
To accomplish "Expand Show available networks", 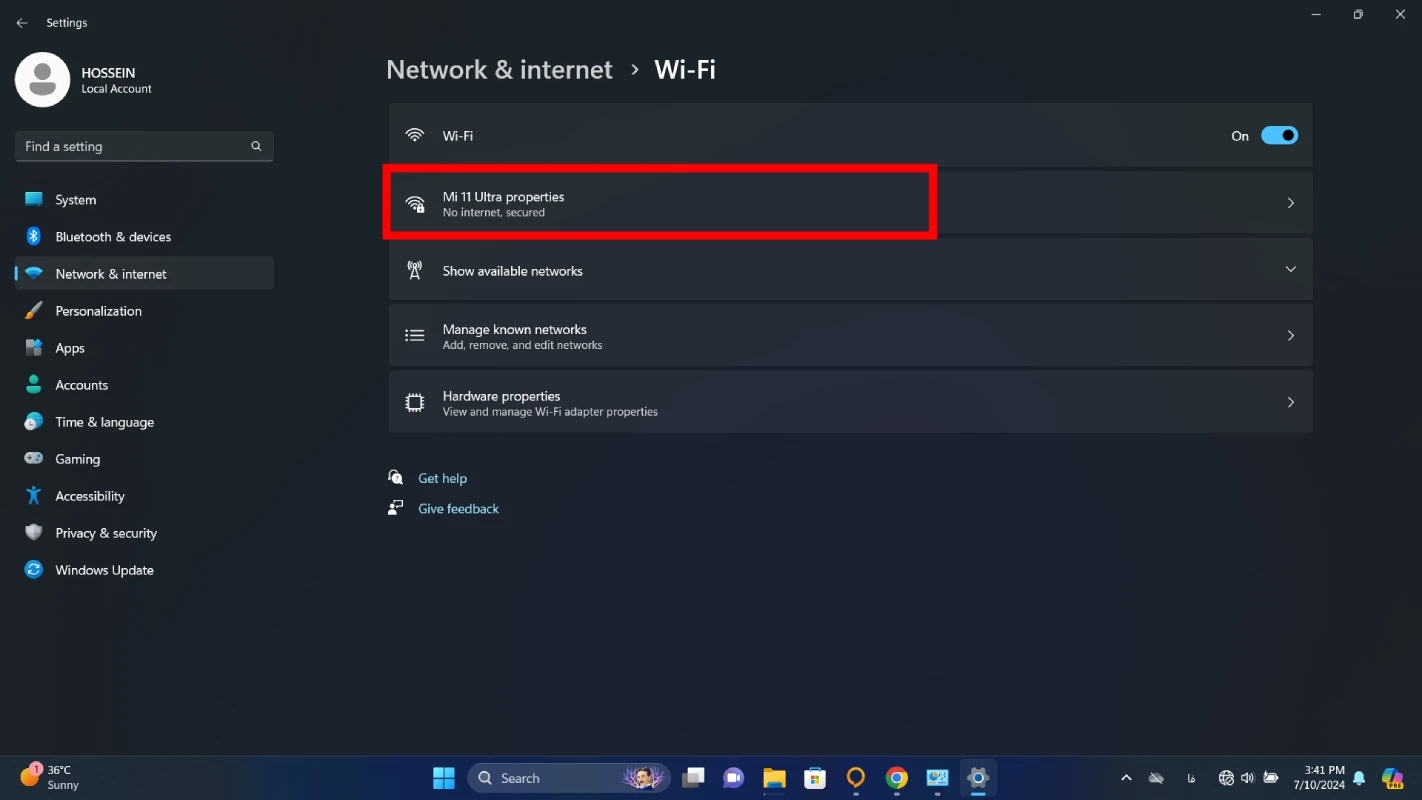I will click(x=1290, y=270).
